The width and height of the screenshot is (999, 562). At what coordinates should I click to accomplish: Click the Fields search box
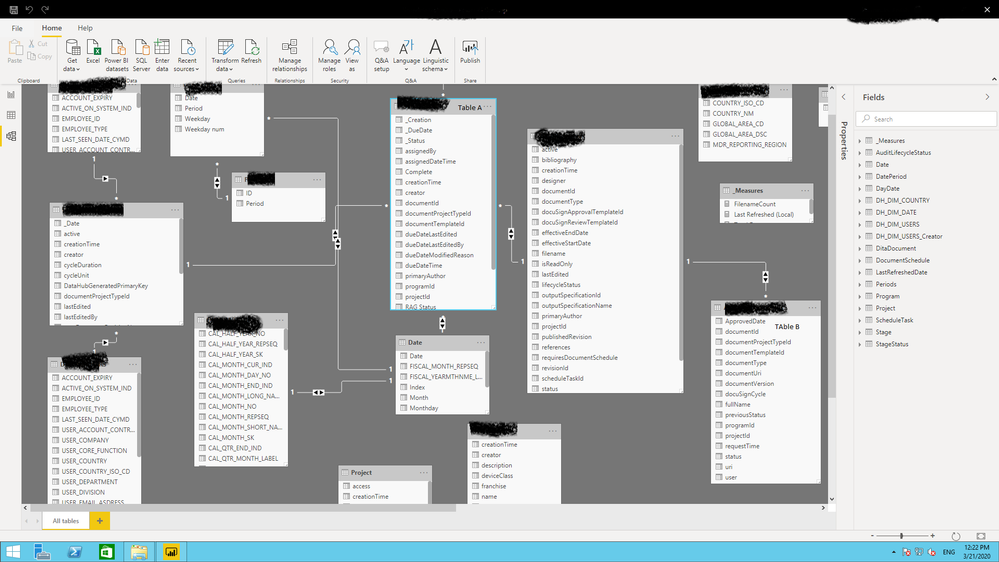[926, 119]
